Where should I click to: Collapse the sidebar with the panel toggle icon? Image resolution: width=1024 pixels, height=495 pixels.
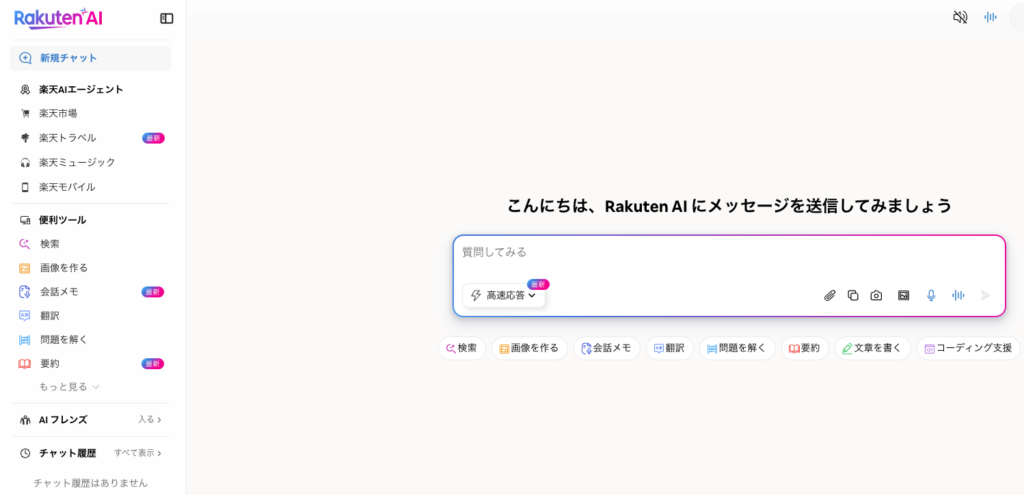click(x=167, y=18)
